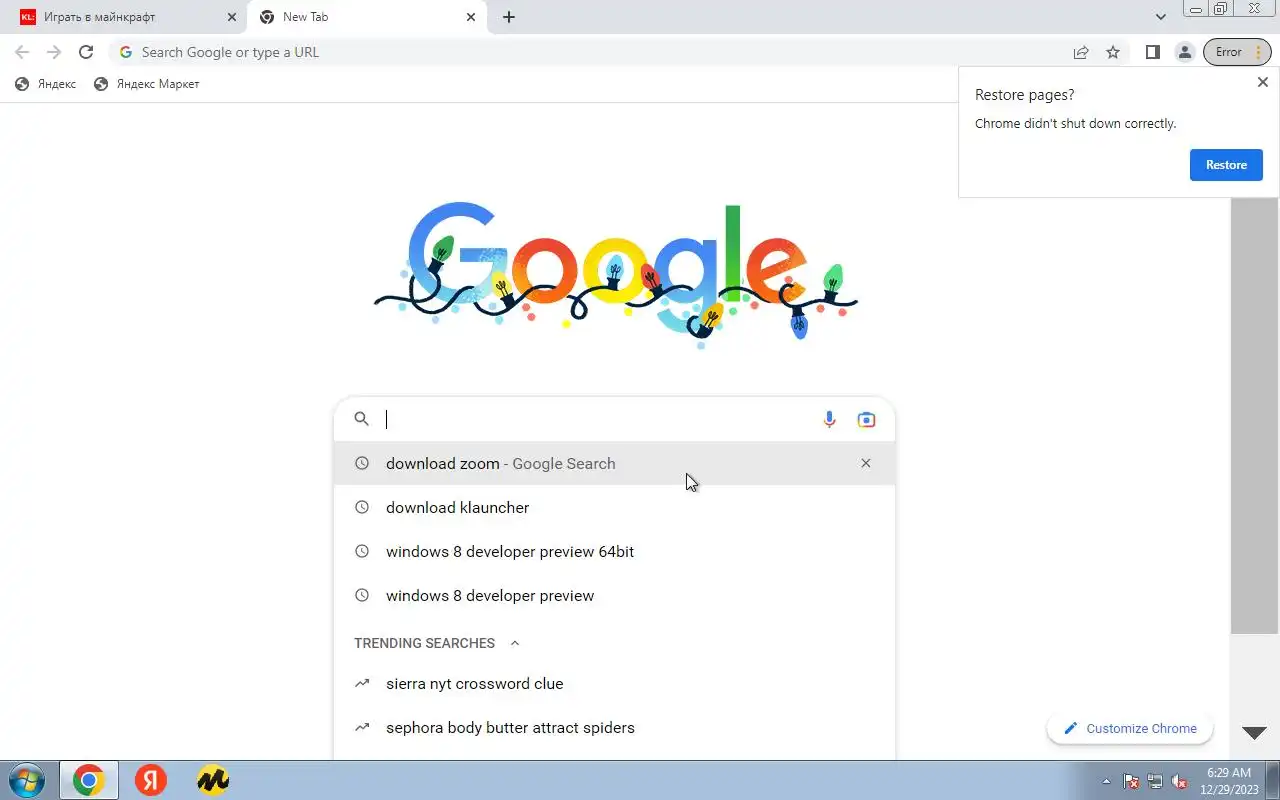The height and width of the screenshot is (800, 1280).
Task: Click the magnifier icon in search box
Action: 362,419
